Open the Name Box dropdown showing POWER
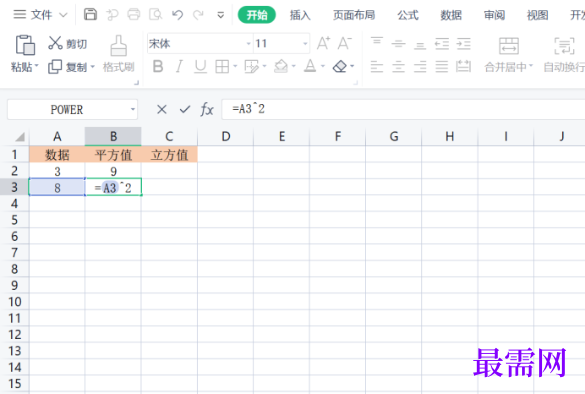 coord(133,109)
